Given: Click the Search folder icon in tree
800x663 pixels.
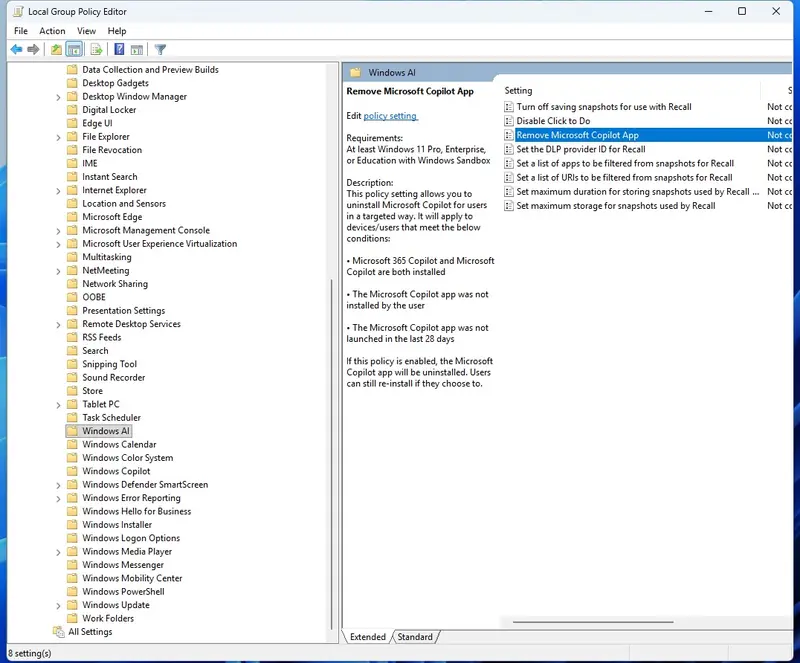Looking at the screenshot, I should point(72,351).
